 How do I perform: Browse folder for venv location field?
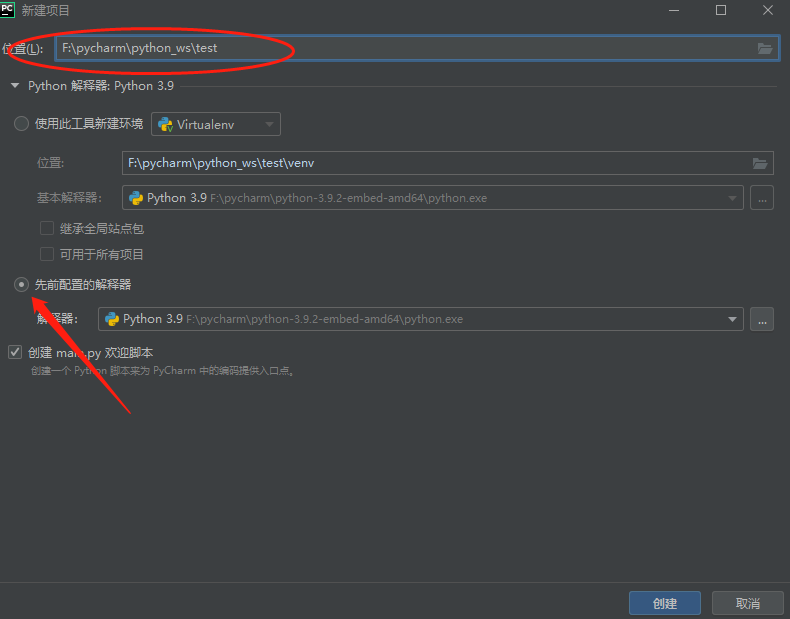[x=760, y=163]
